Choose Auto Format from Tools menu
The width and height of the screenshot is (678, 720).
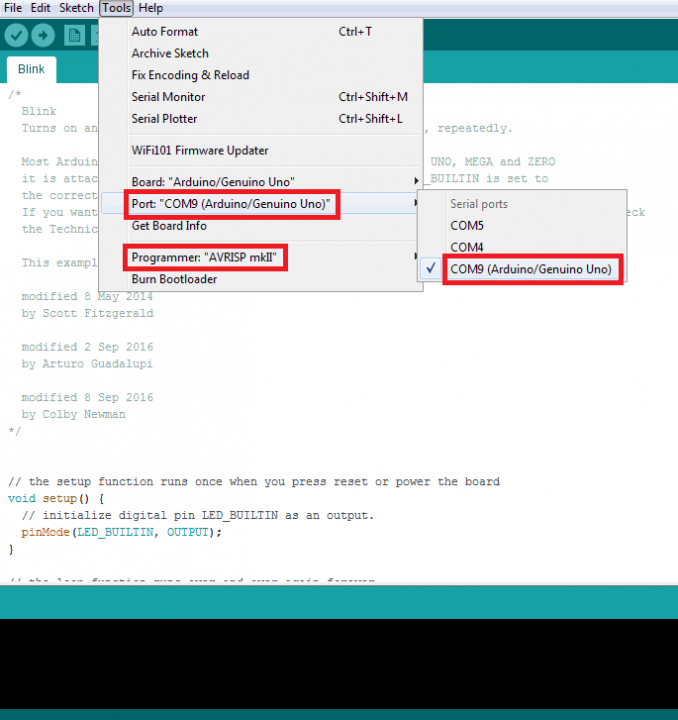(x=261, y=32)
